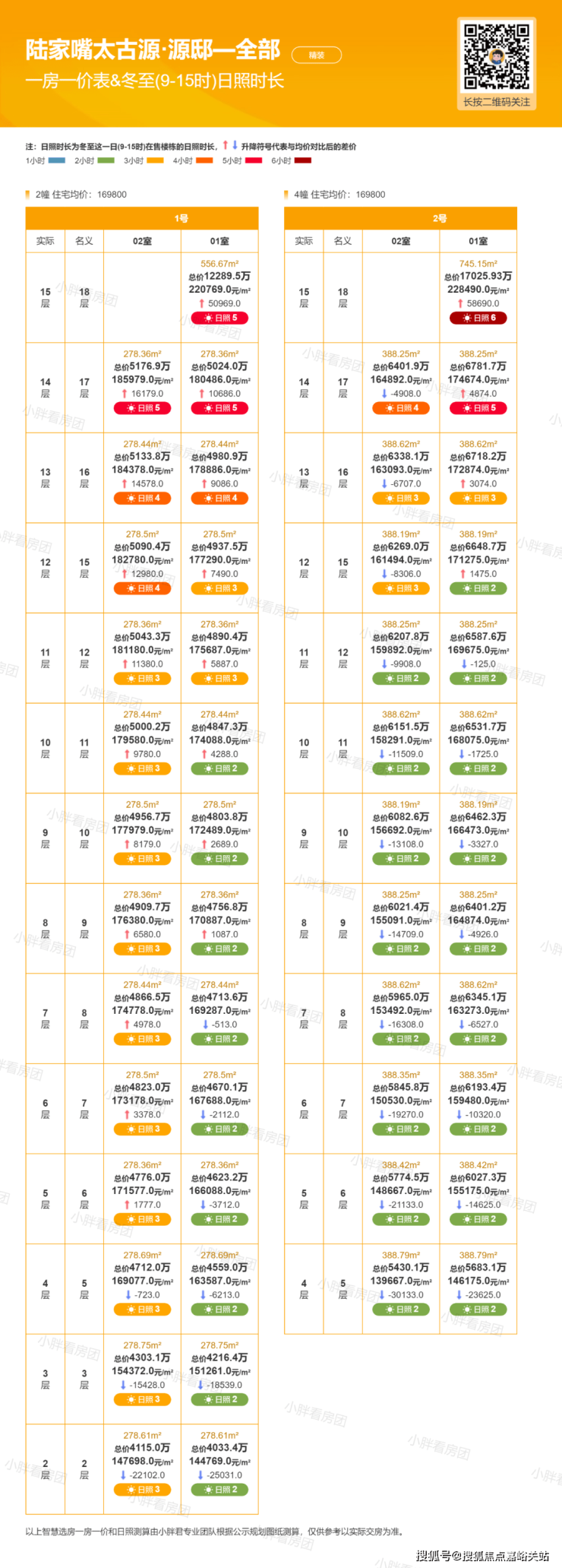The width and height of the screenshot is (562, 1568).
Task: Click the 总价17025.93万 price cell
Action: coord(478,276)
